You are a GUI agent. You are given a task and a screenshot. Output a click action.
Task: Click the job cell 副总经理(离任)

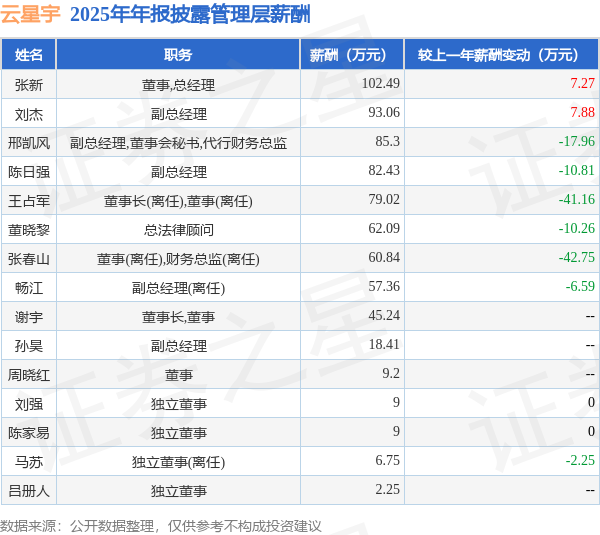(178, 288)
